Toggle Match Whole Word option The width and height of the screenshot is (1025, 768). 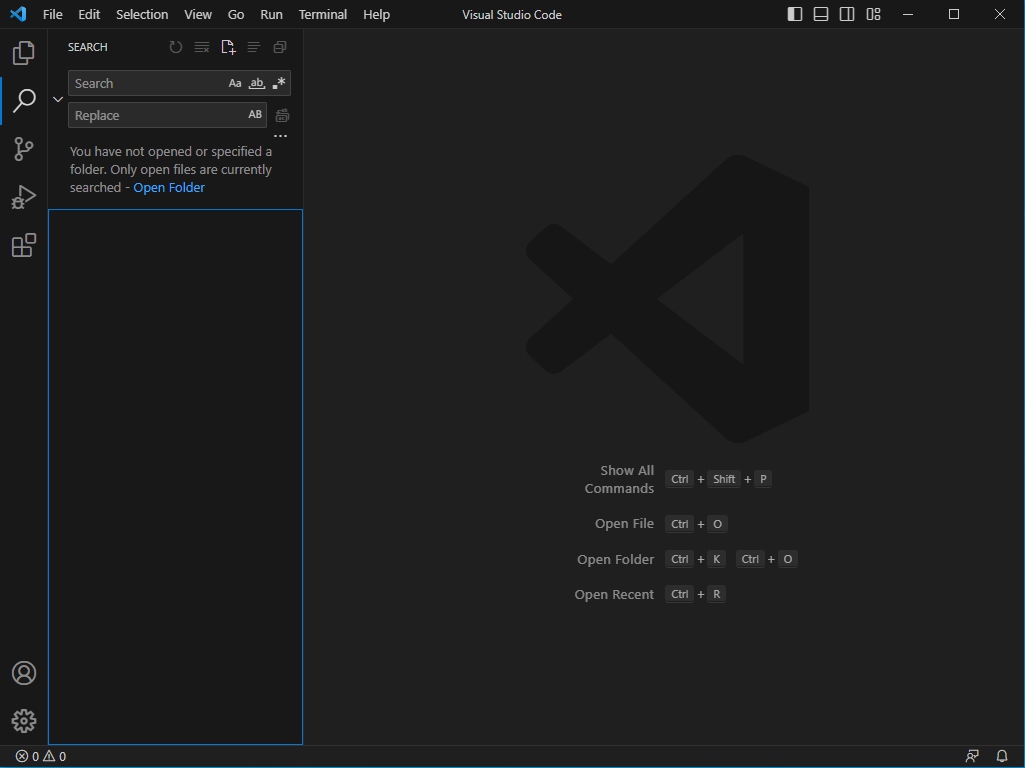tap(257, 83)
